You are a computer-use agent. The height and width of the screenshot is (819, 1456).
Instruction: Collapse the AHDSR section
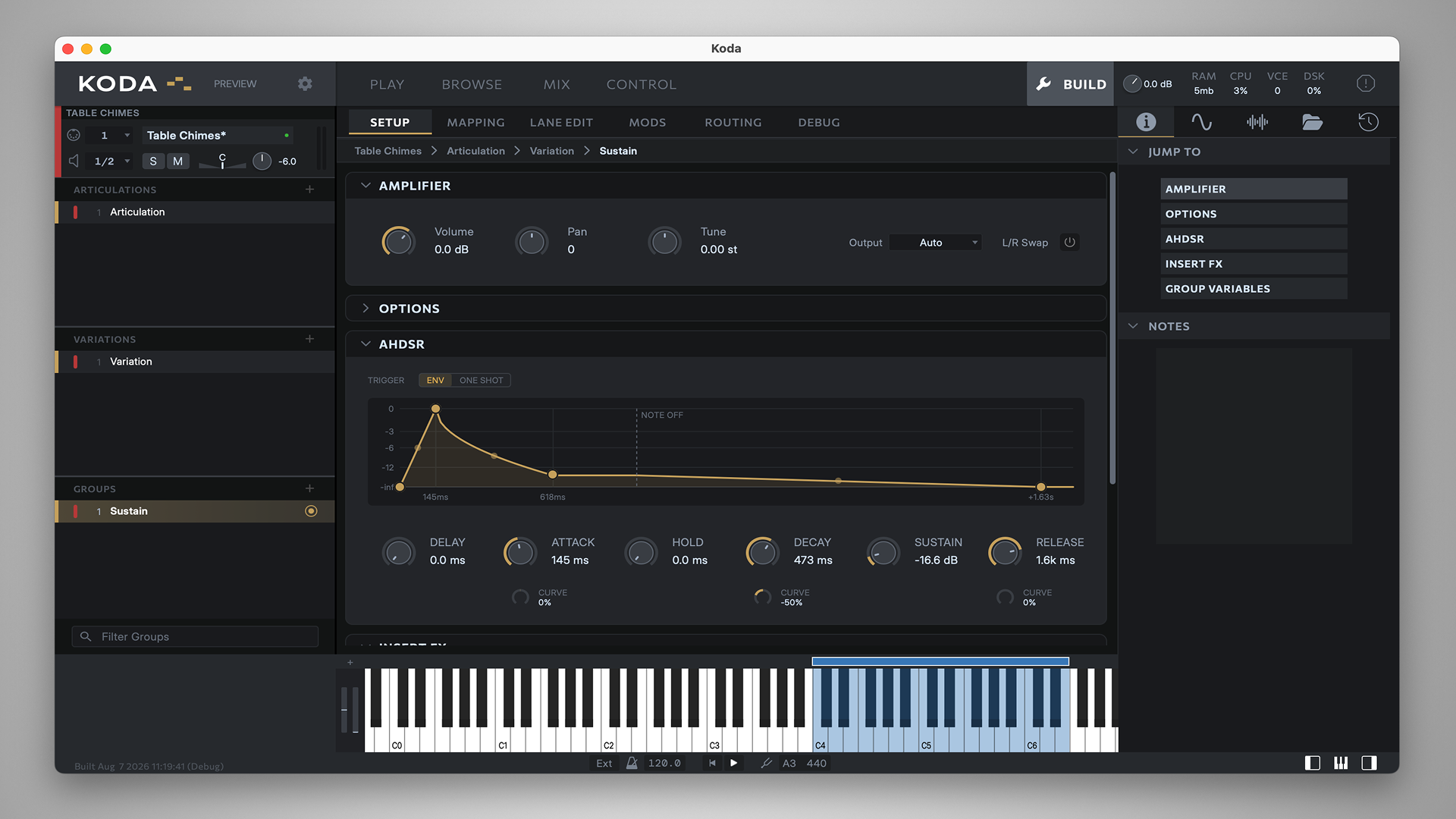[366, 344]
